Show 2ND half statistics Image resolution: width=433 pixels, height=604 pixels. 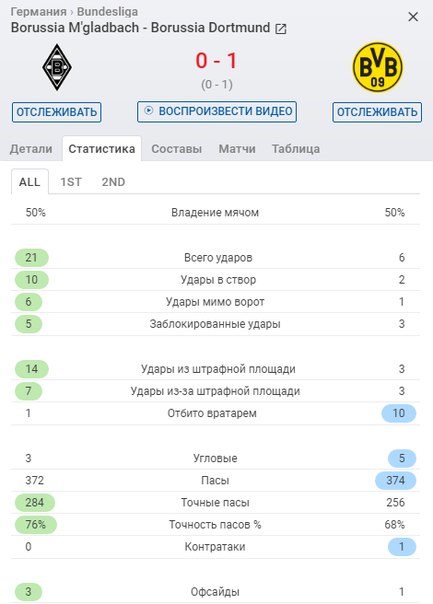pos(113,182)
